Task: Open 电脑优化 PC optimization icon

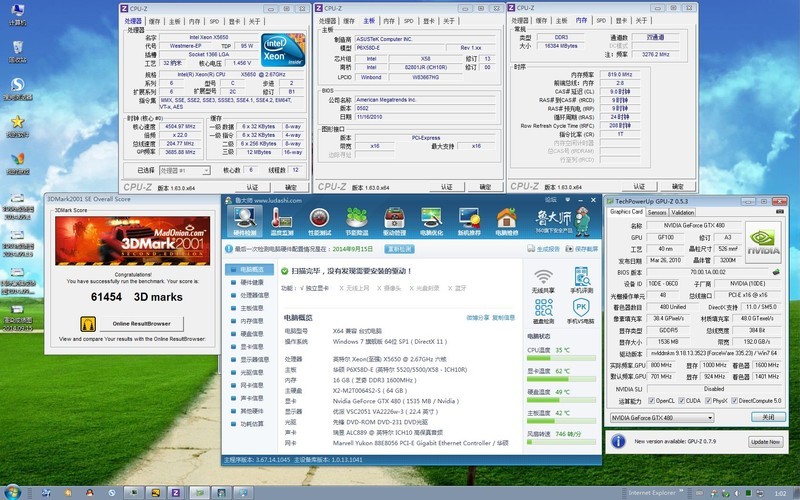Action: point(432,221)
